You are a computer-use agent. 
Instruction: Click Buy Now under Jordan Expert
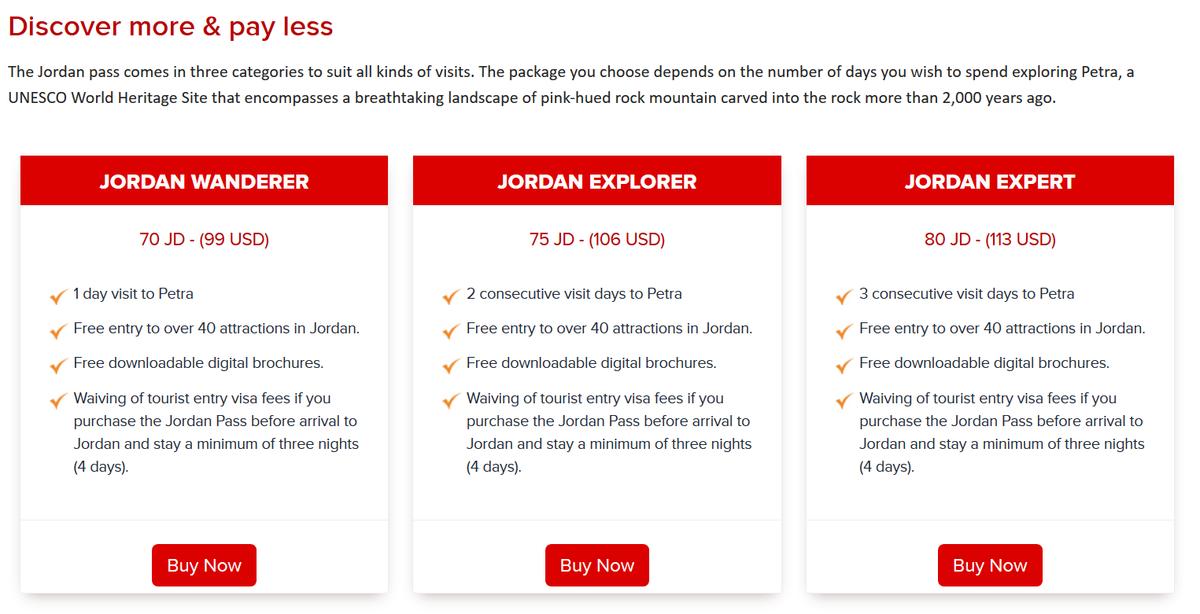[990, 565]
